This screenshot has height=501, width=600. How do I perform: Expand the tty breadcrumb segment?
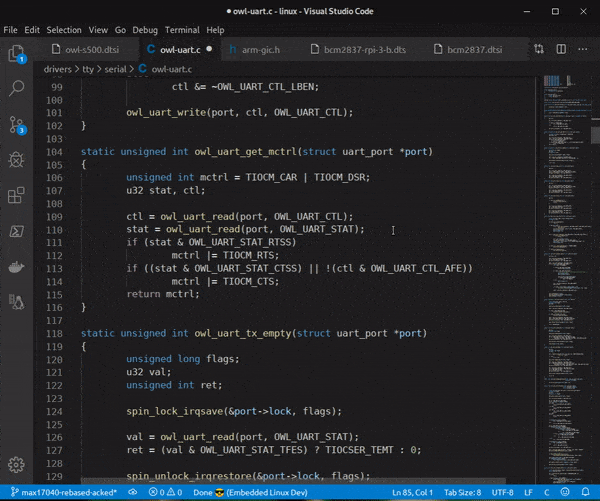coord(88,69)
